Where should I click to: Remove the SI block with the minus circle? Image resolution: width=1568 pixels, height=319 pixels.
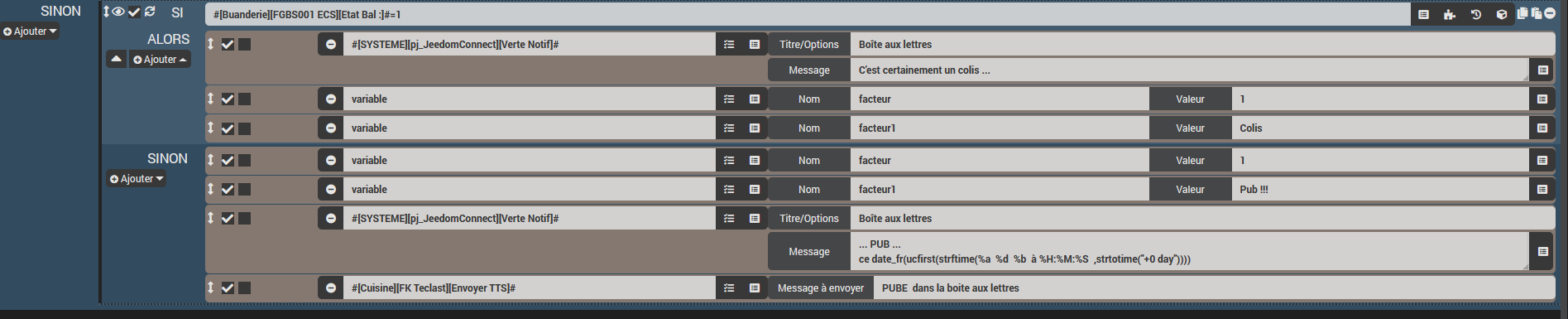coord(1550,13)
